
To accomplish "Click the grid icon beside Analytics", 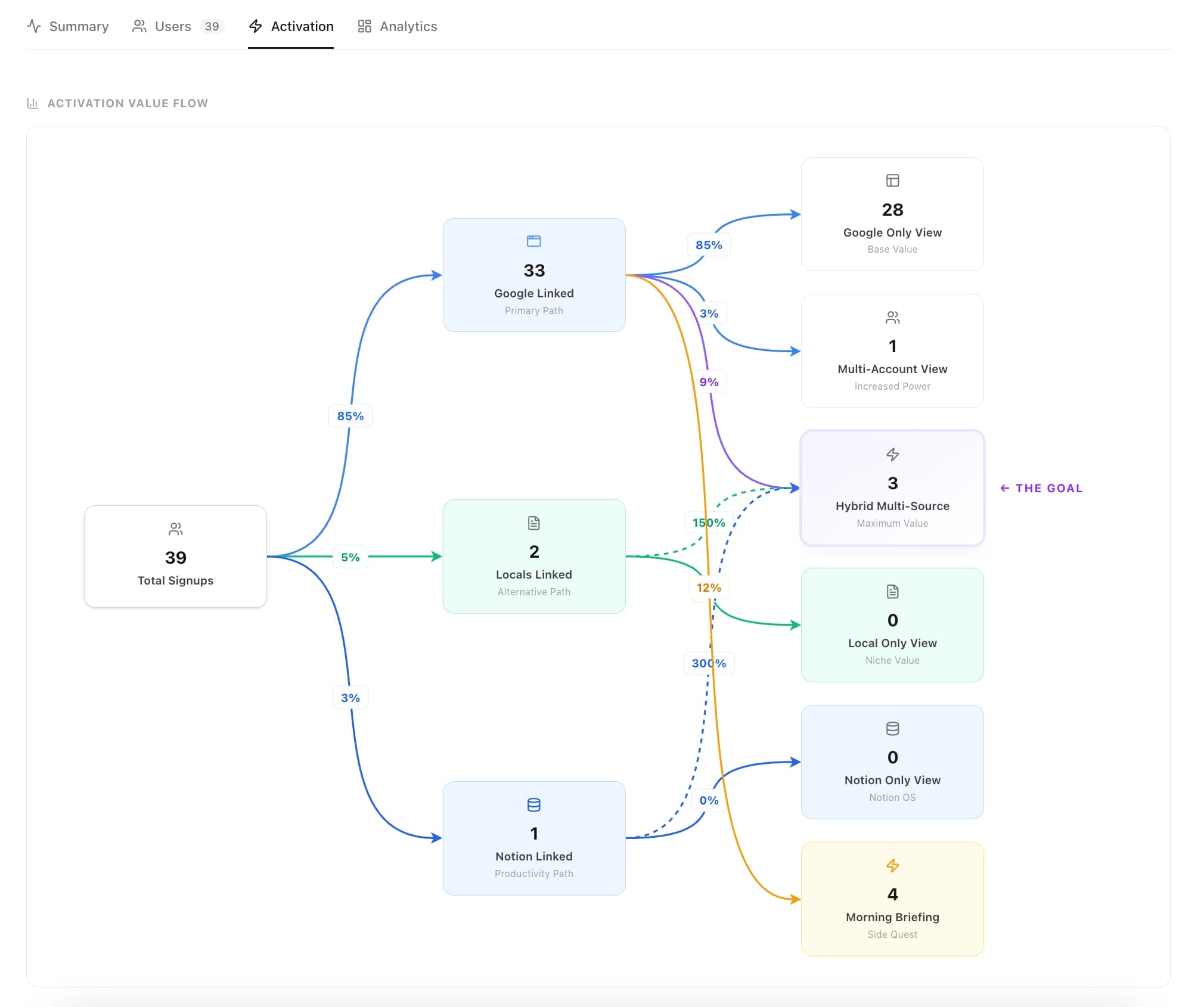I will (364, 26).
